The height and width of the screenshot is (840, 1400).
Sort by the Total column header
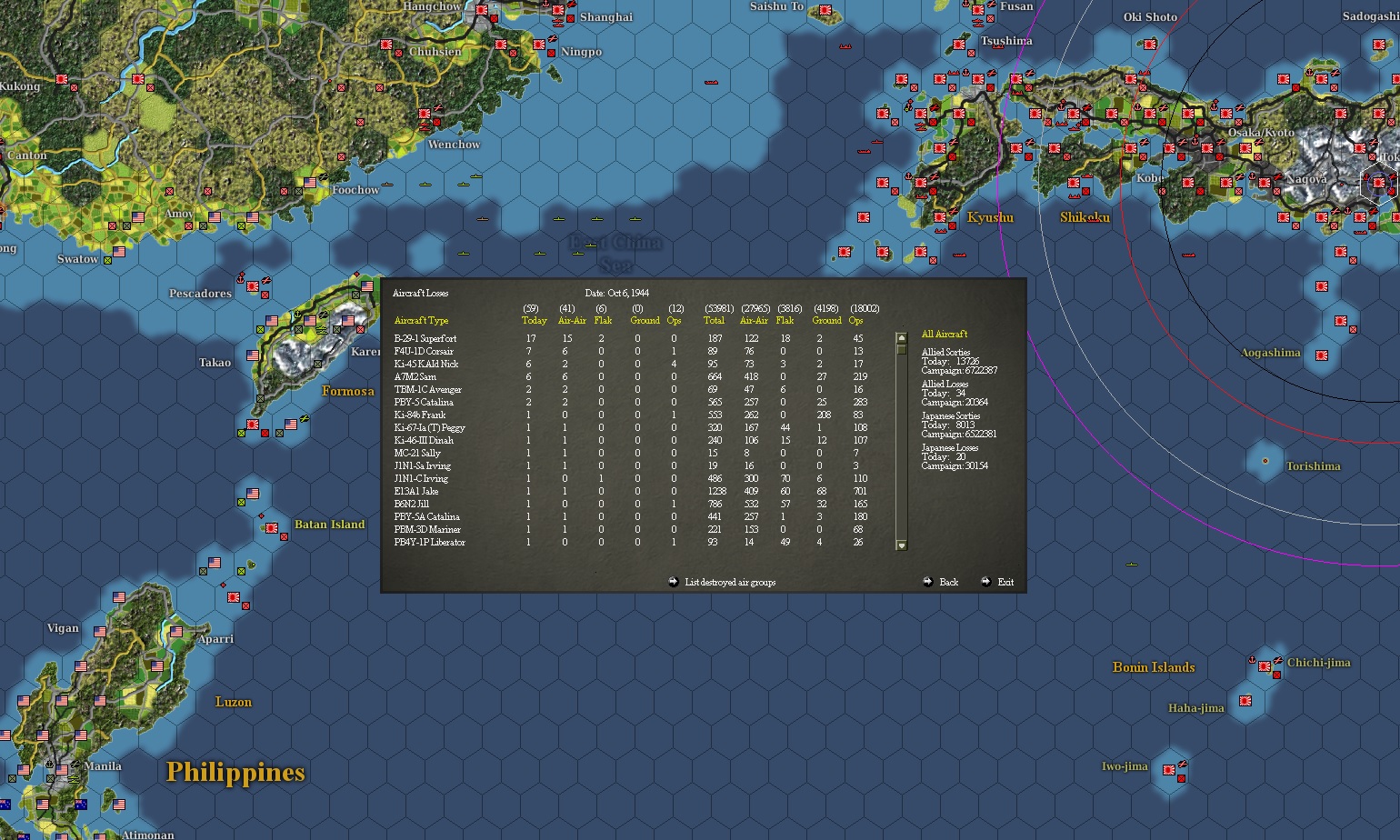coord(715,320)
